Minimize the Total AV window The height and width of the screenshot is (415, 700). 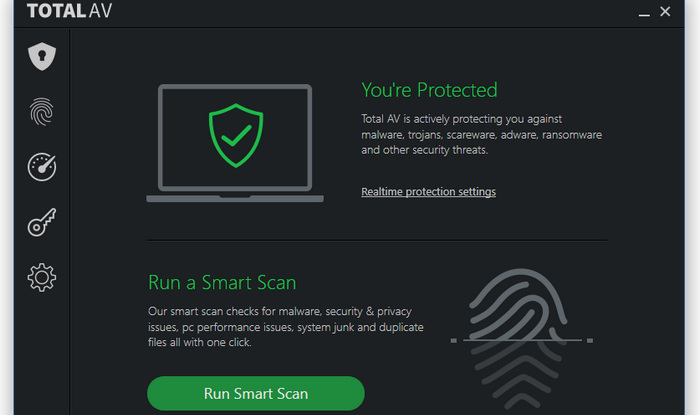pos(644,12)
